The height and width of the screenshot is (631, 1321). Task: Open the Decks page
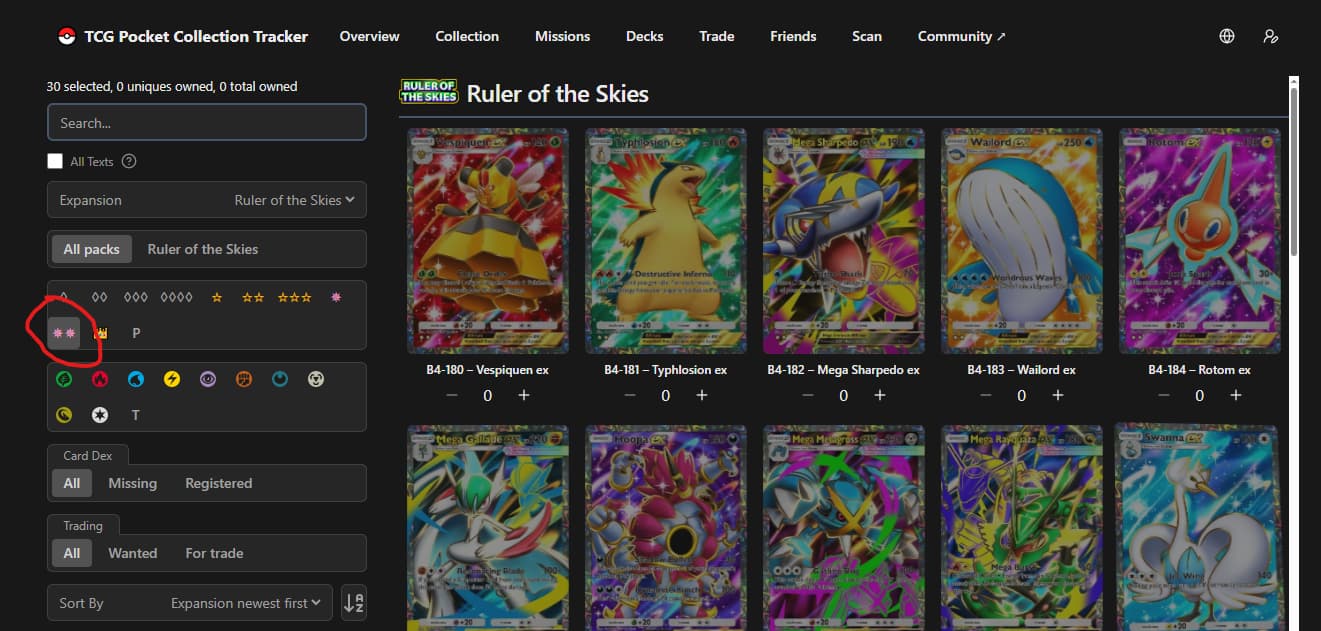(645, 36)
